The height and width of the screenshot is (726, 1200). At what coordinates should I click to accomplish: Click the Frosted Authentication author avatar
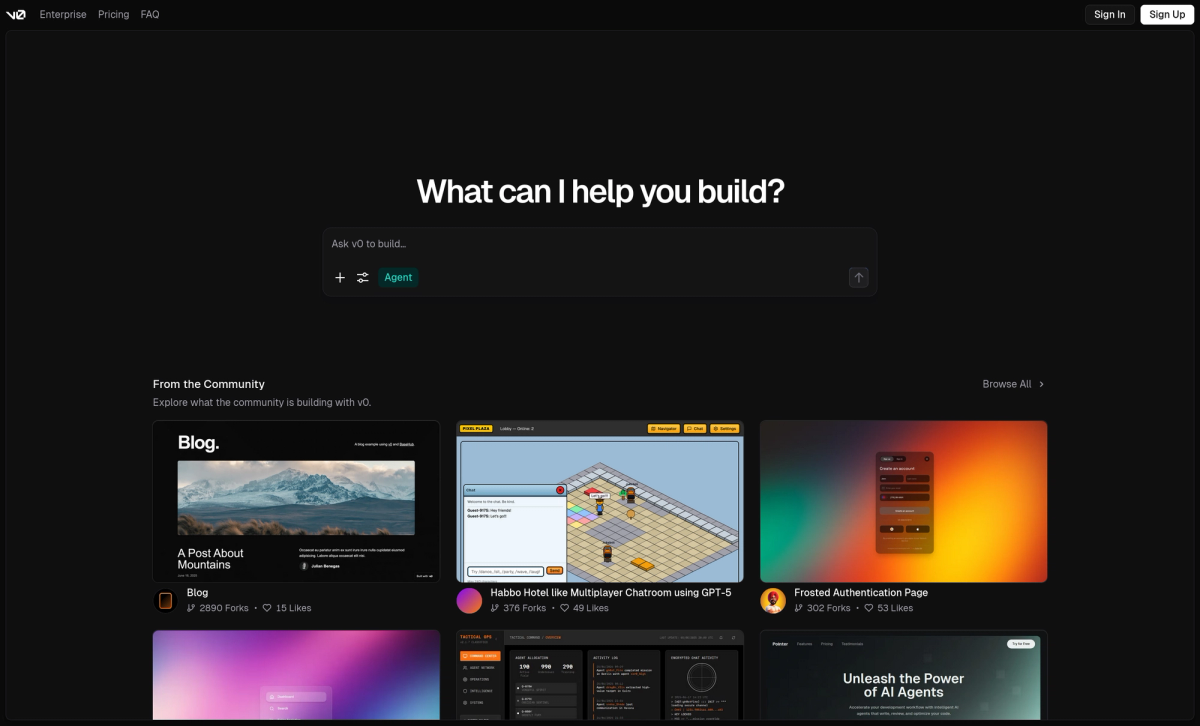click(x=773, y=600)
